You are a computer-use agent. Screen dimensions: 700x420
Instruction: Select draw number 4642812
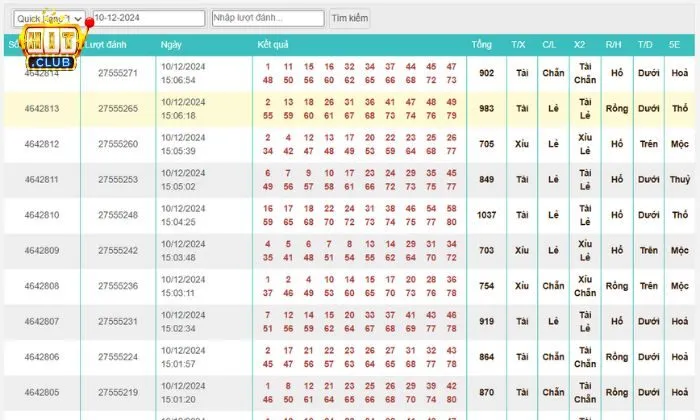[42, 144]
